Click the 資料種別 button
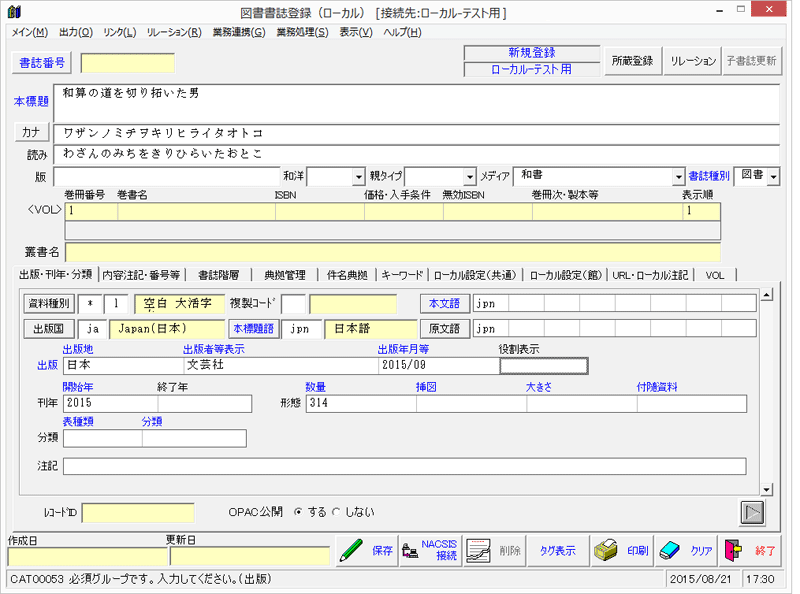The height and width of the screenshot is (594, 800). [49, 304]
